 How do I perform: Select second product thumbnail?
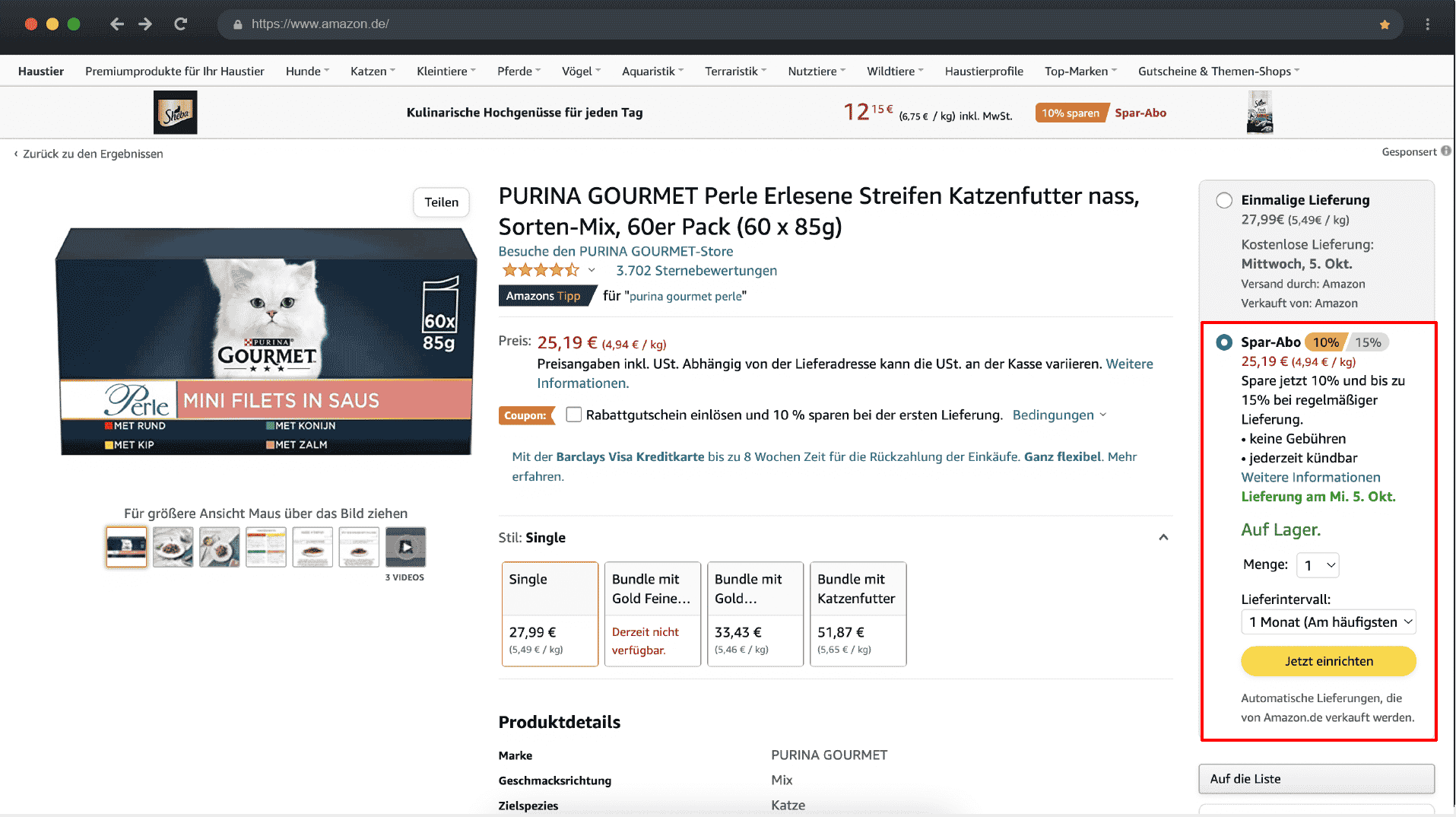click(x=173, y=547)
